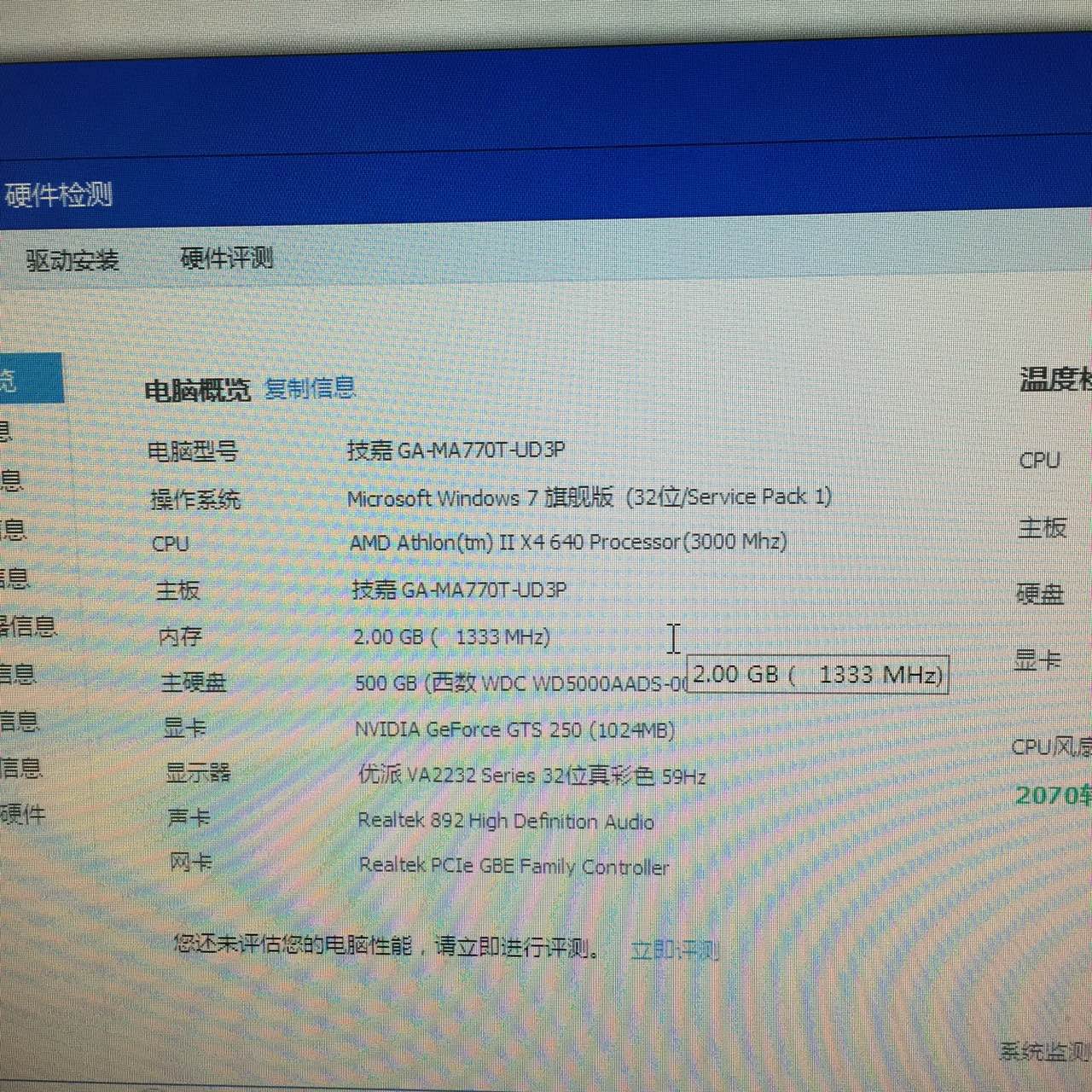Open the 硬件检测 section
The width and height of the screenshot is (1092, 1092).
tap(58, 195)
